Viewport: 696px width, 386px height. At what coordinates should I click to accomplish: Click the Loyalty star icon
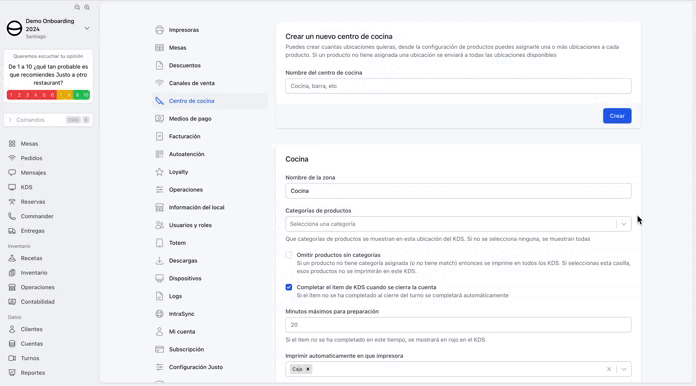[159, 172]
